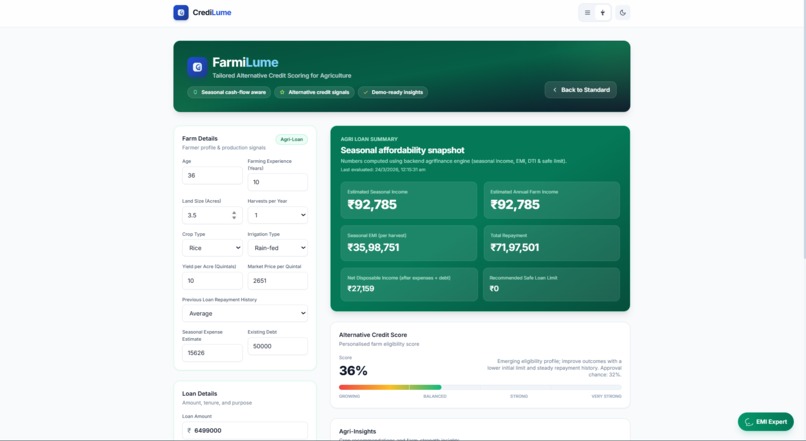Click the Land Size stepper arrows
806x441 pixels.
pos(234,215)
